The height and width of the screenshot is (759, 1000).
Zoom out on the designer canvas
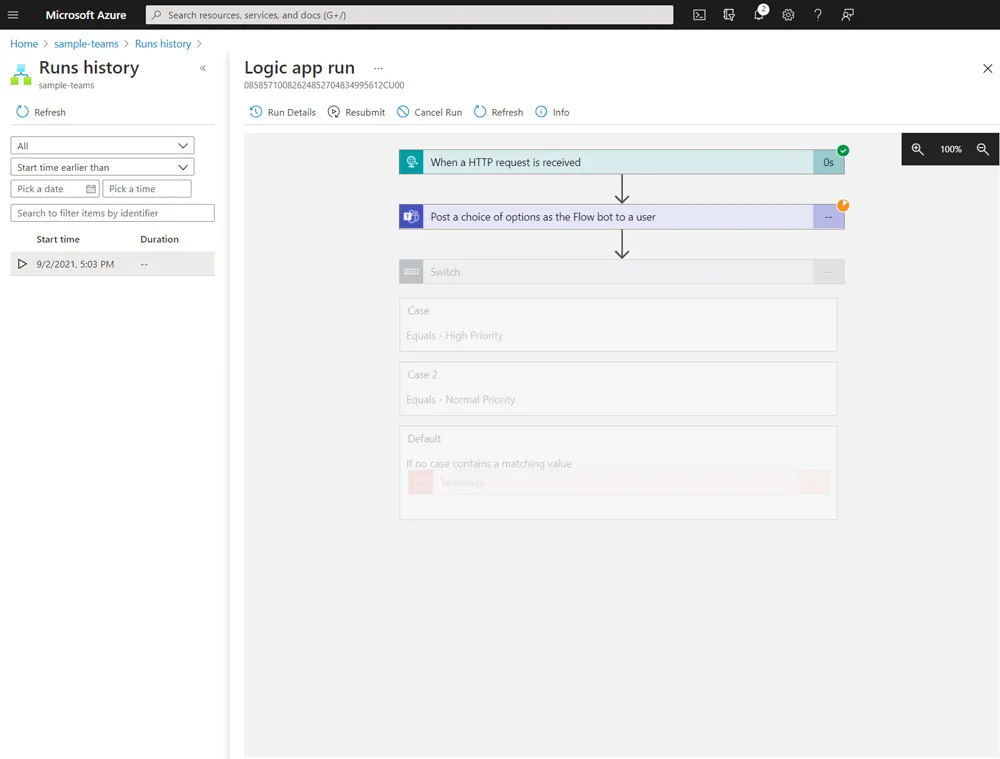point(982,149)
